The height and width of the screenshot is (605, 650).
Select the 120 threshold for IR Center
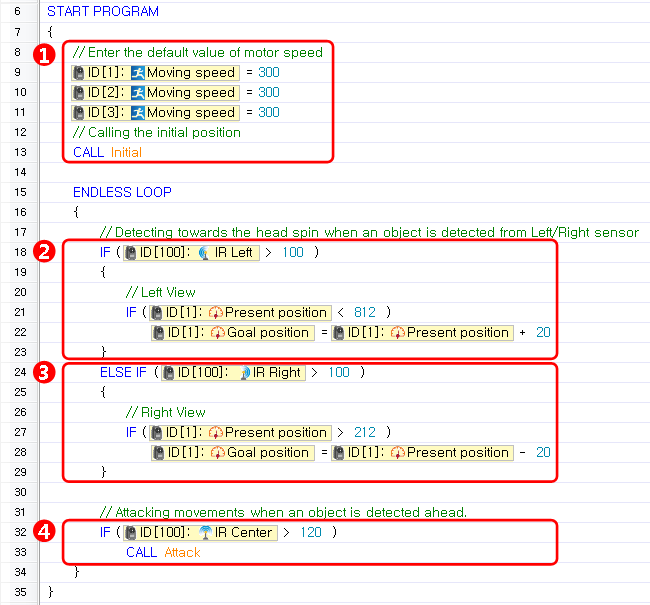(310, 532)
